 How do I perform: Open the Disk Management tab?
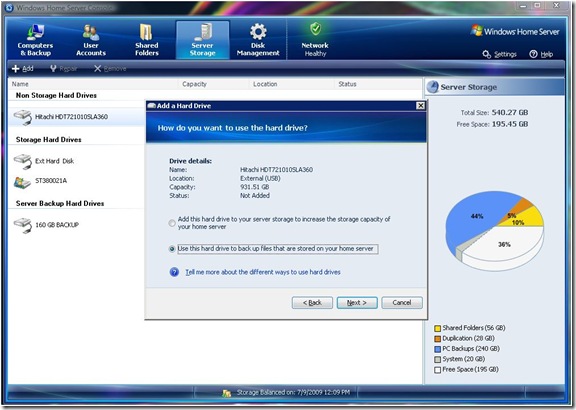pos(258,40)
